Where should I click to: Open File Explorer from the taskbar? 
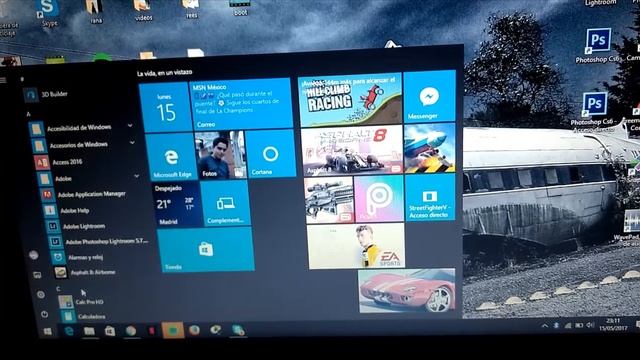[x=89, y=331]
